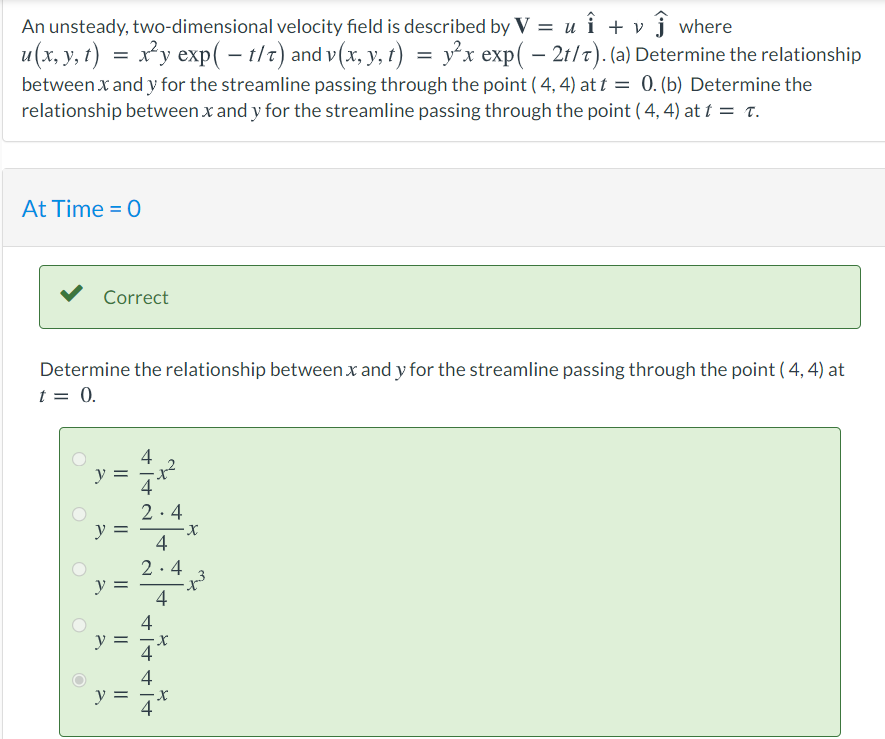Screen dimensions: 885x739
Task: Click the equation label y = (2·4/4)x
Action: click(140, 527)
